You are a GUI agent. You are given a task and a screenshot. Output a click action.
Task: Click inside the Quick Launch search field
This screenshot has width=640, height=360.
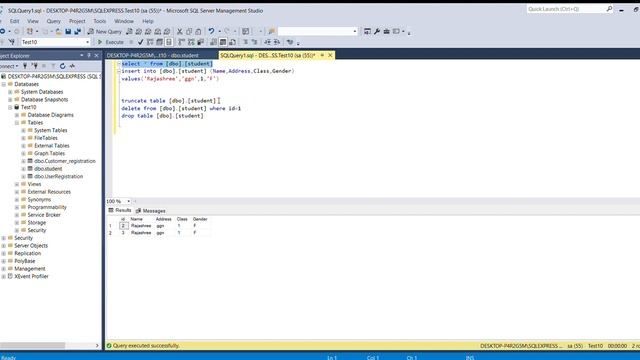pyautogui.click(x=565, y=9)
